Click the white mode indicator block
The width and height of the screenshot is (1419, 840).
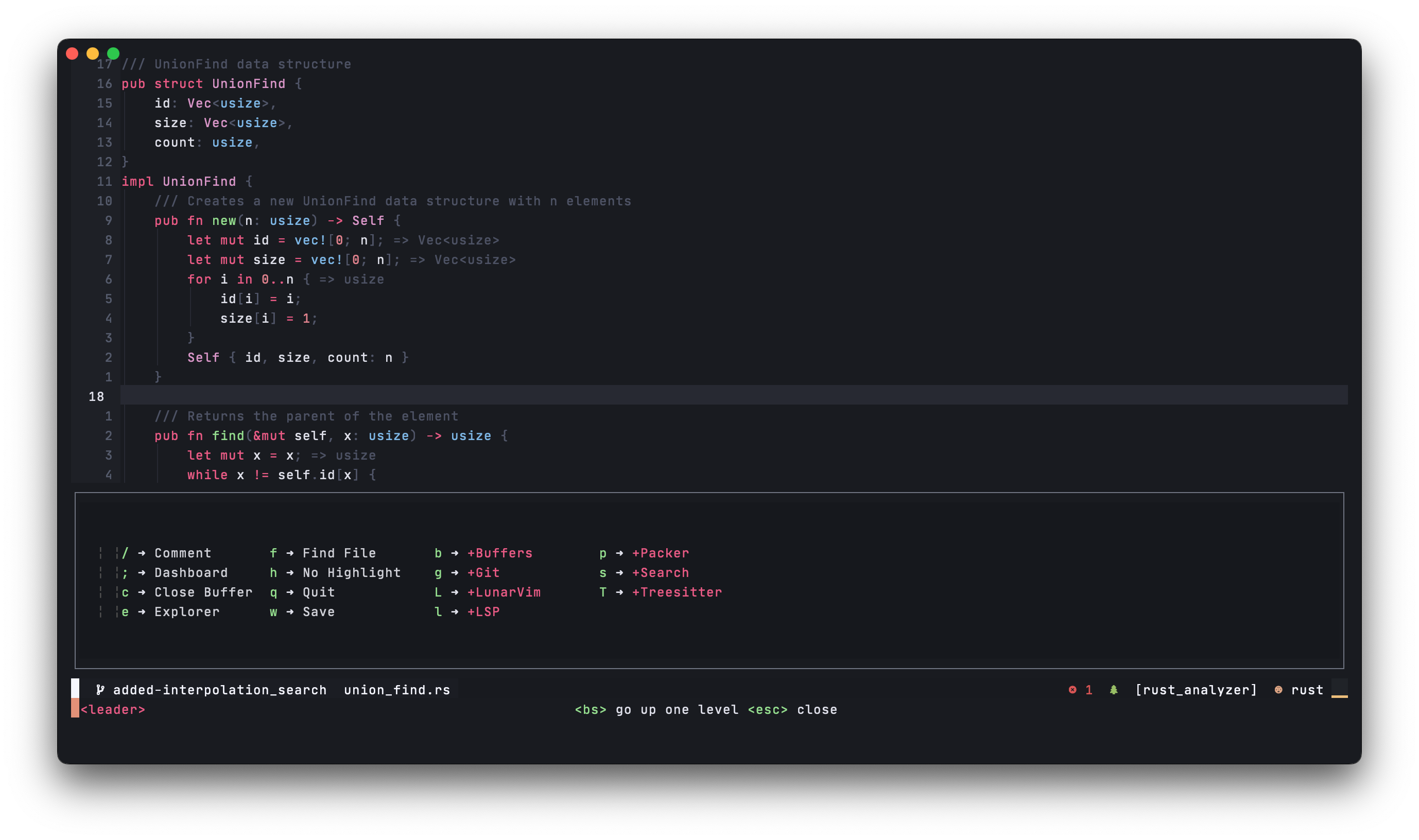pyautogui.click(x=75, y=688)
